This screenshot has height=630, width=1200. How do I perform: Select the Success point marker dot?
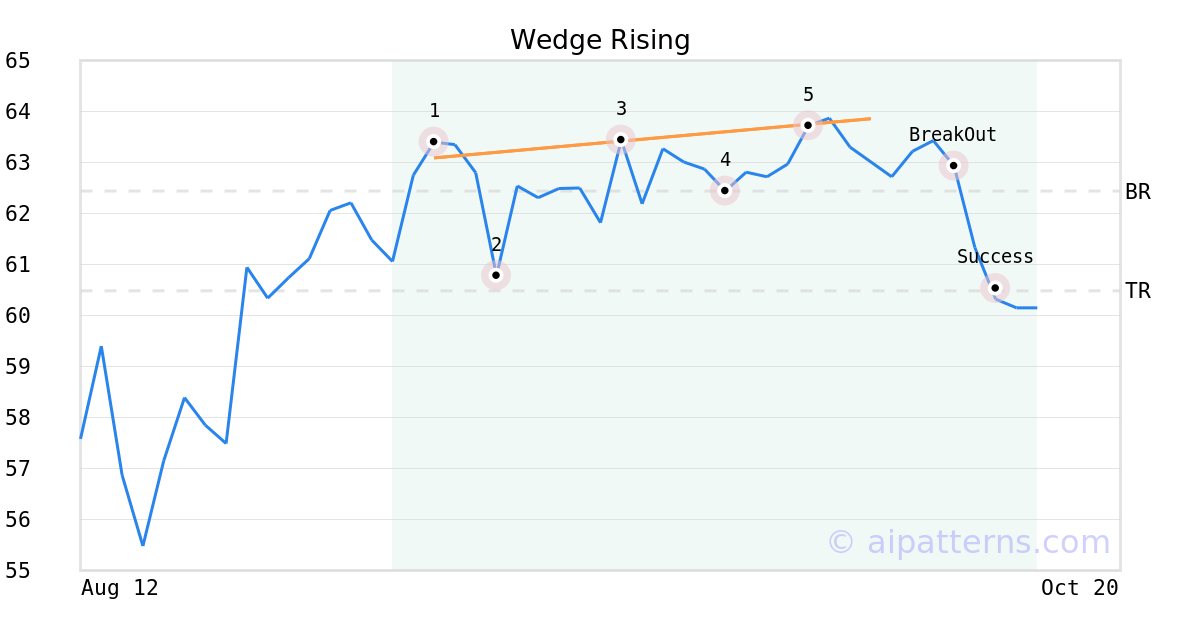(995, 288)
